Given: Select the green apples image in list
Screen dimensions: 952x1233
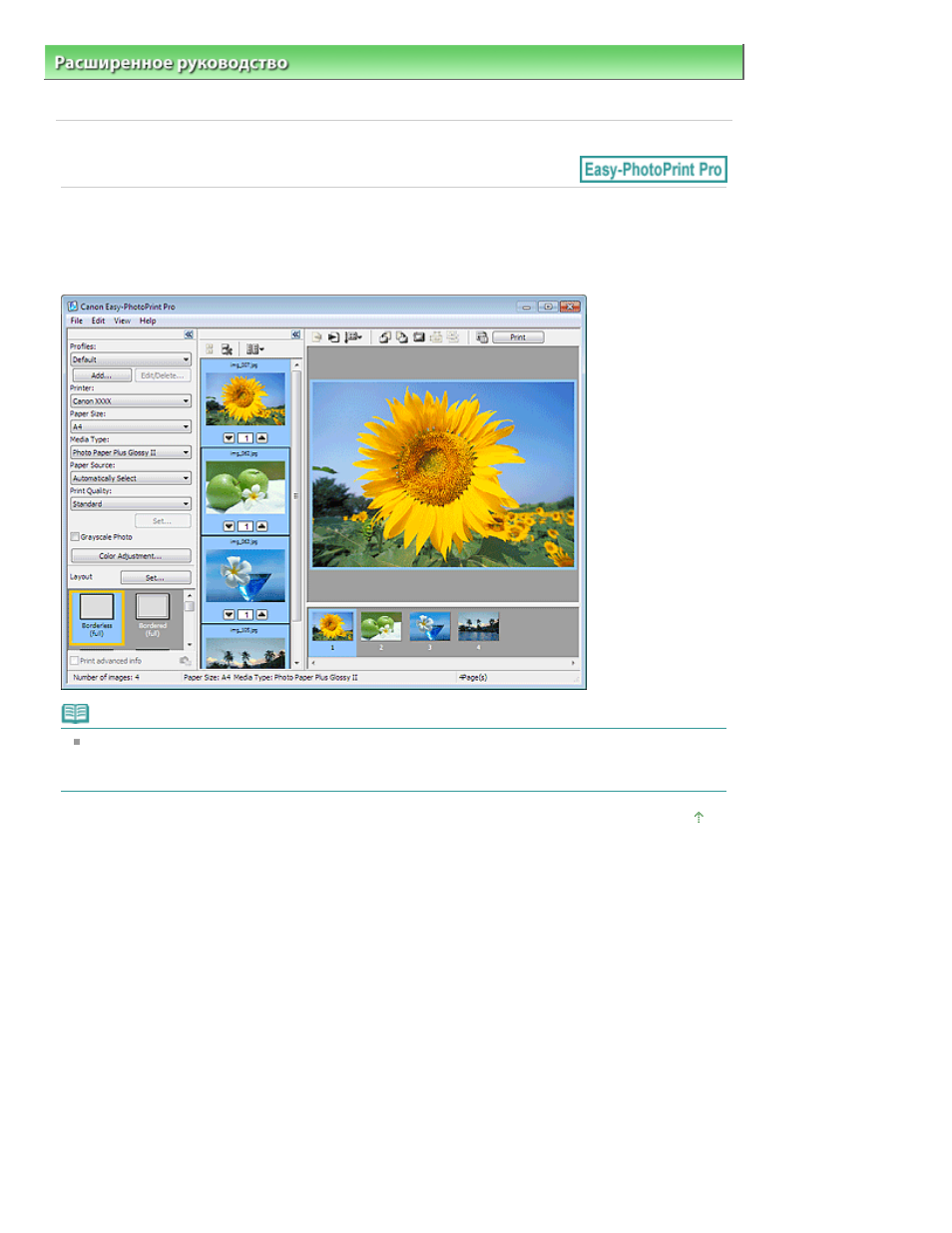Looking at the screenshot, I should click(x=245, y=487).
